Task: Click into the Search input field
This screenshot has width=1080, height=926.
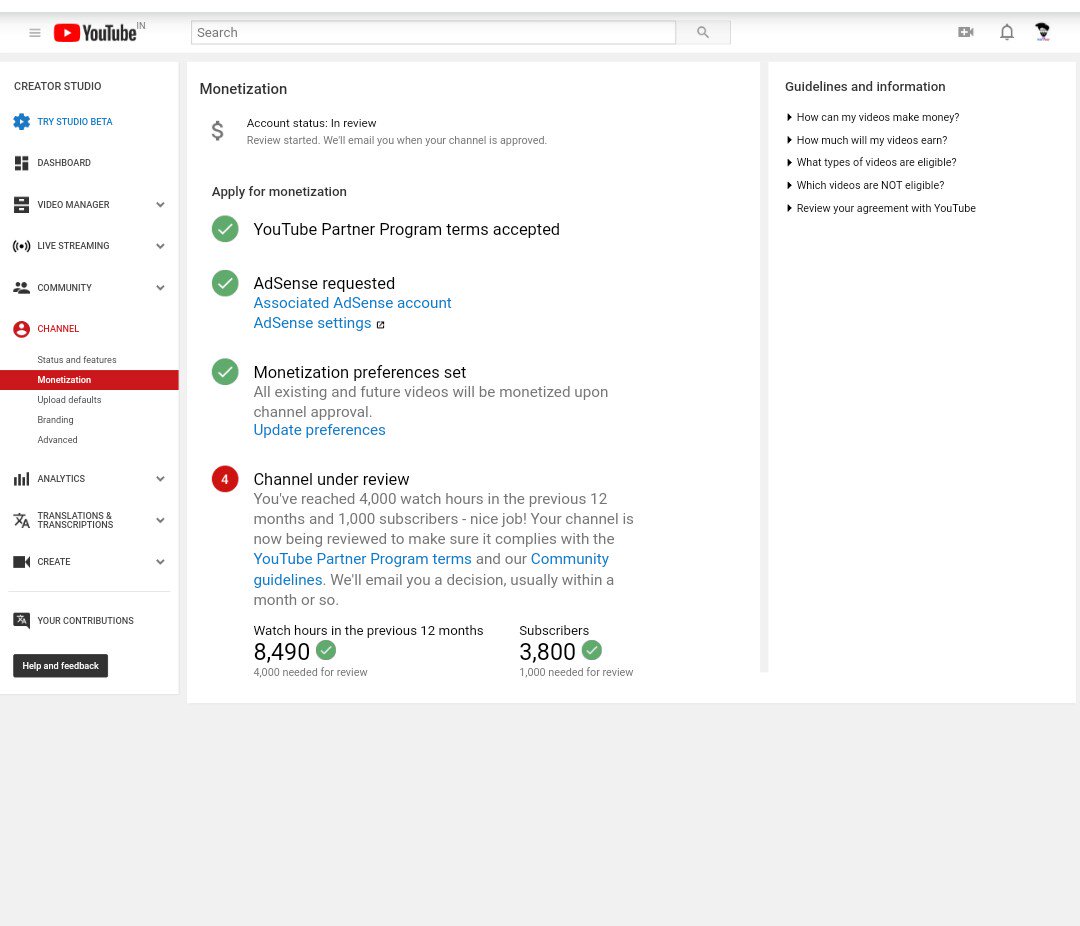Action: coord(433,32)
